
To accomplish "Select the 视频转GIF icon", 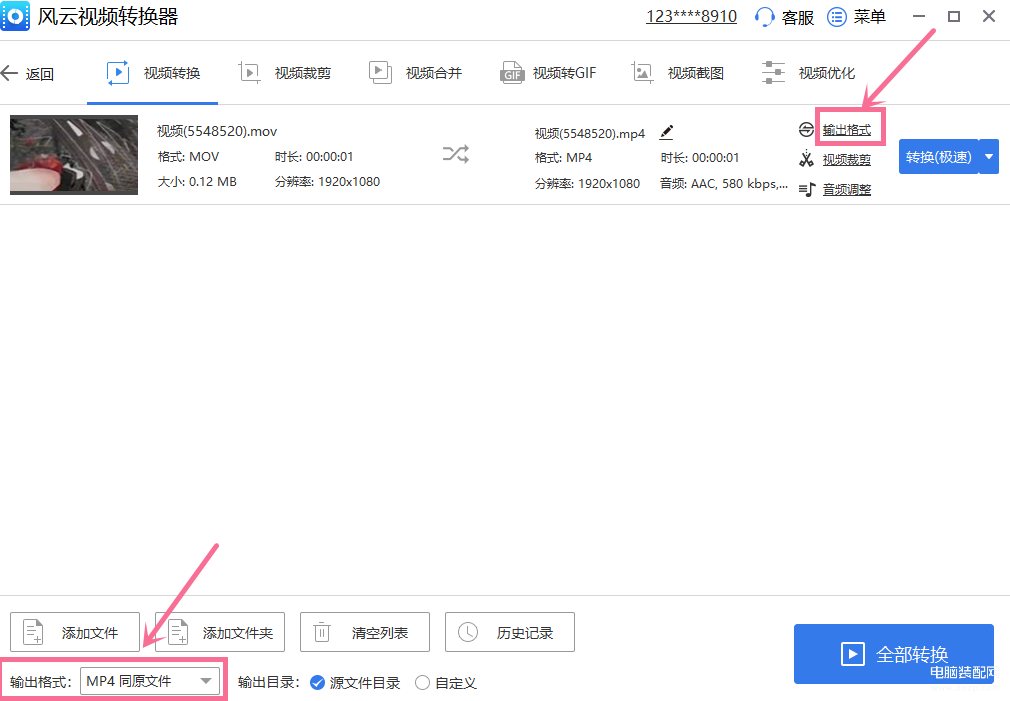I will [512, 73].
